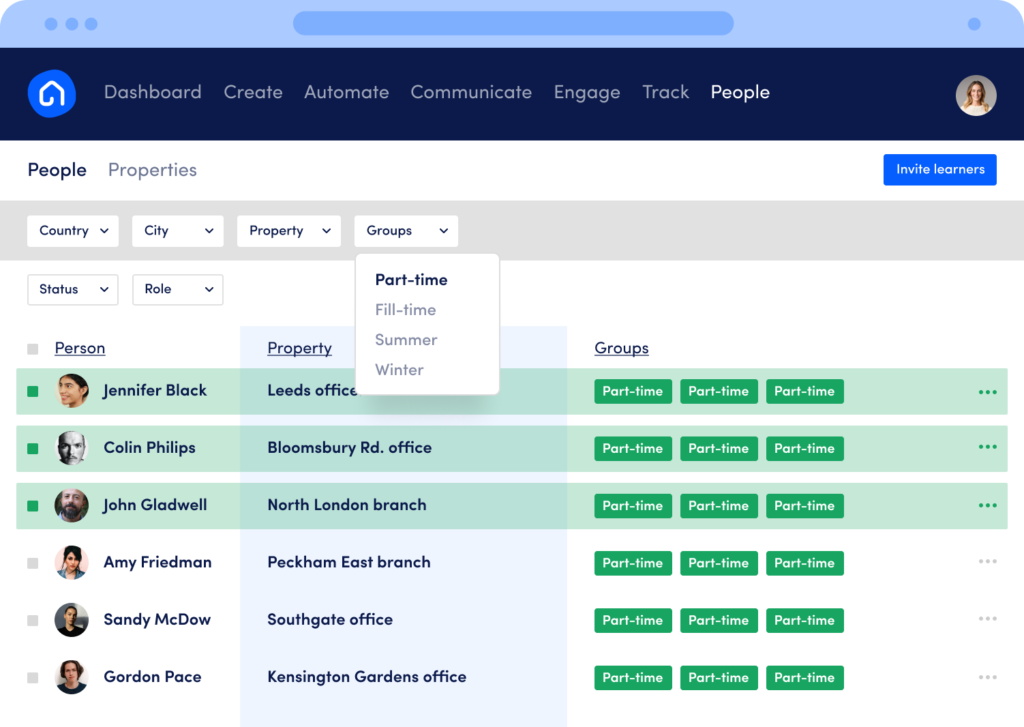
Task: Open the three-dot menu for Colin Philips
Action: click(x=987, y=448)
